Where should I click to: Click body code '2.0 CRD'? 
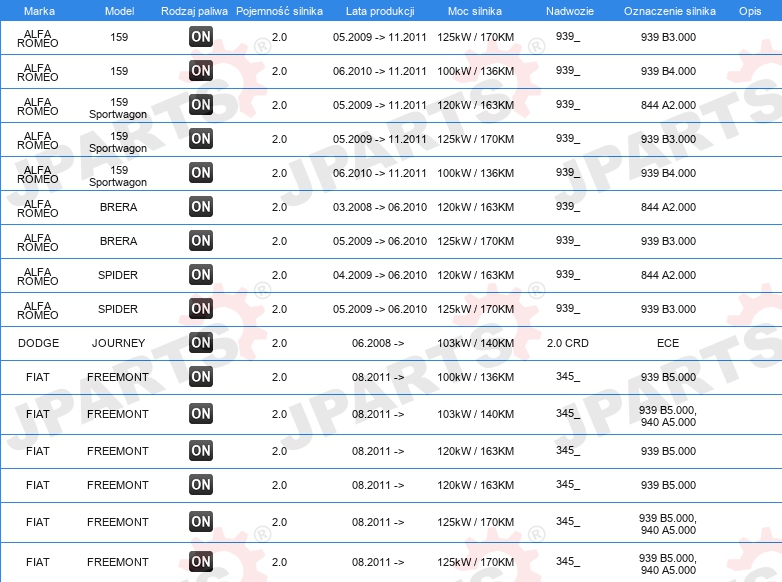568,343
